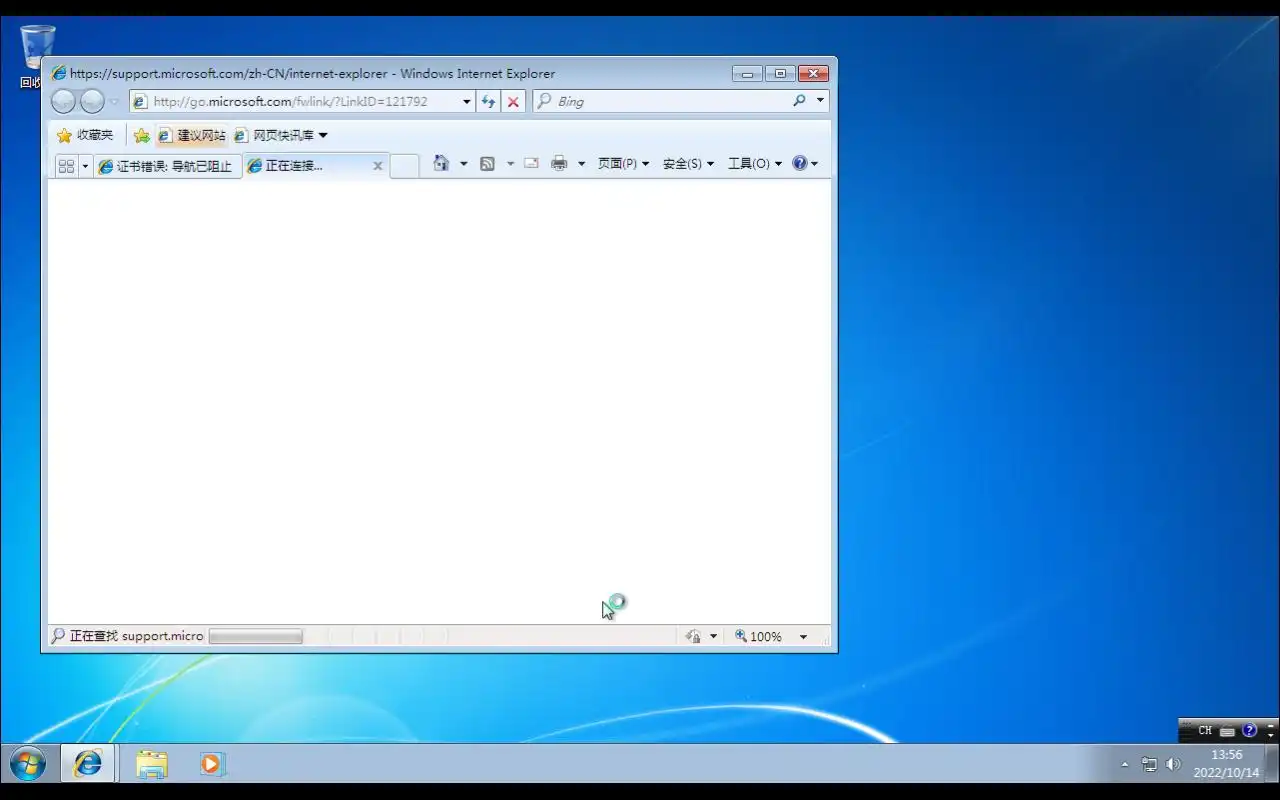
Task: Click the Home page icon
Action: 441,163
